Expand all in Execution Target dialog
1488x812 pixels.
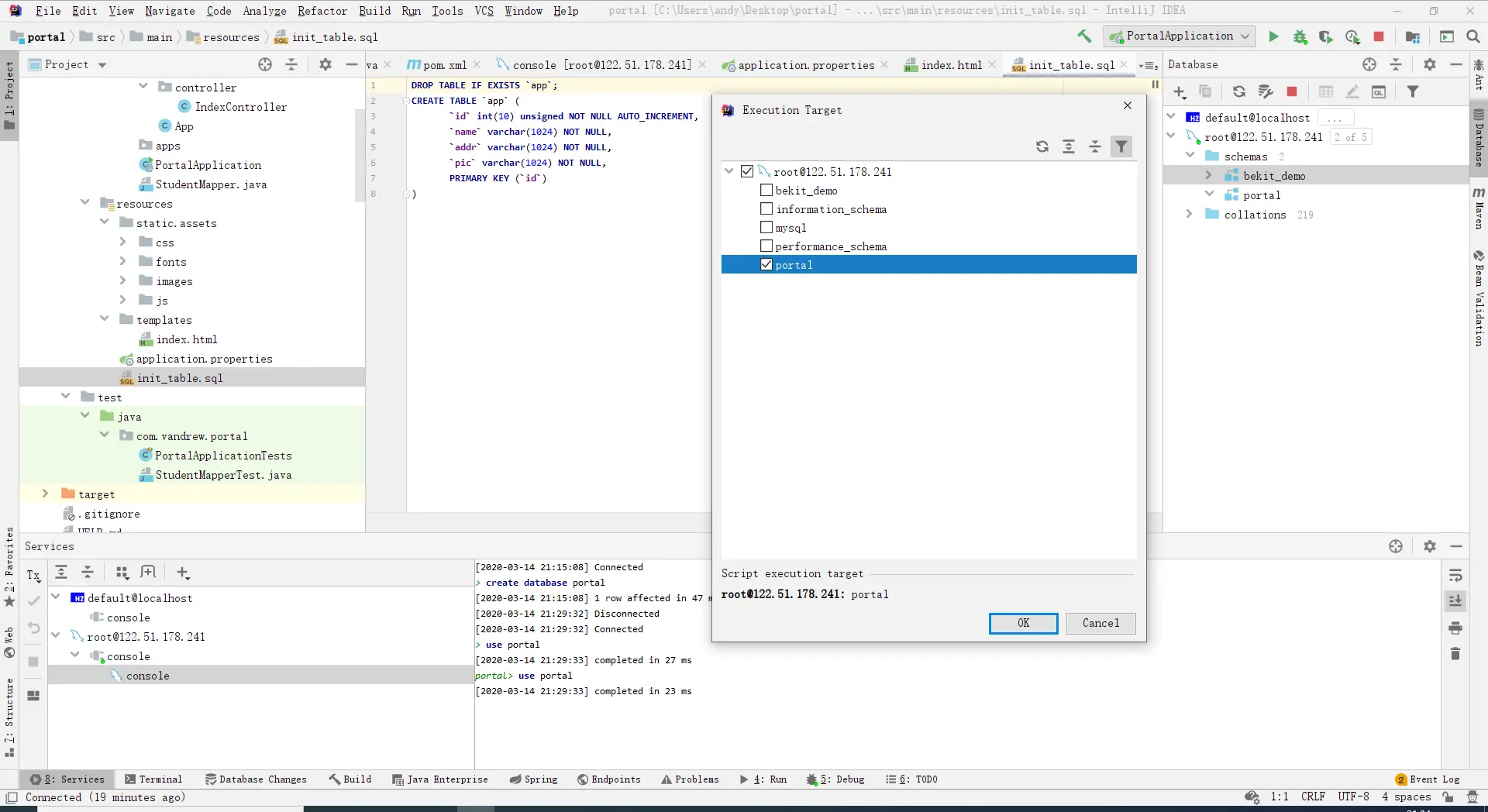1069,146
